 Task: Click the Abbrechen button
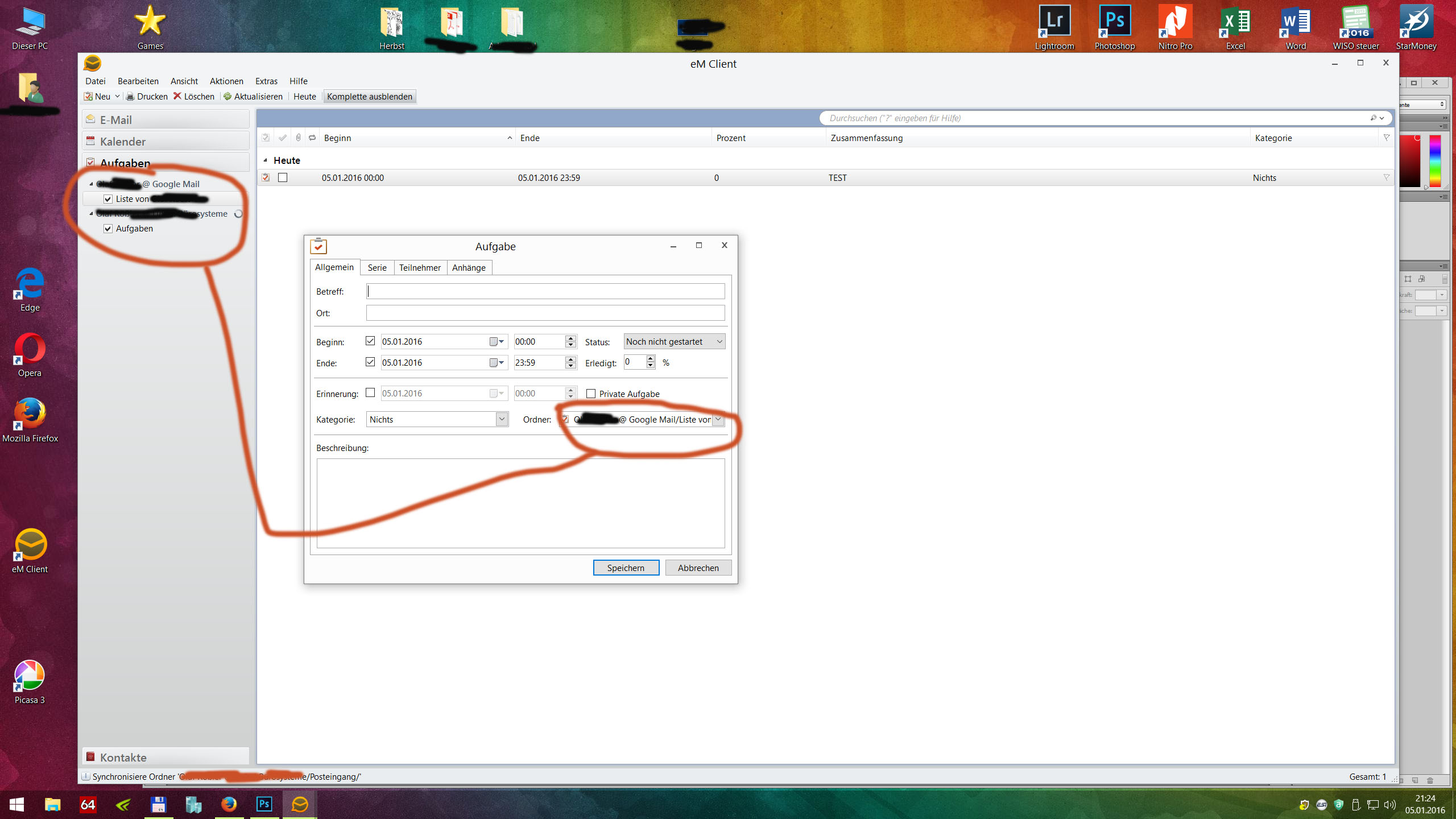[x=698, y=568]
